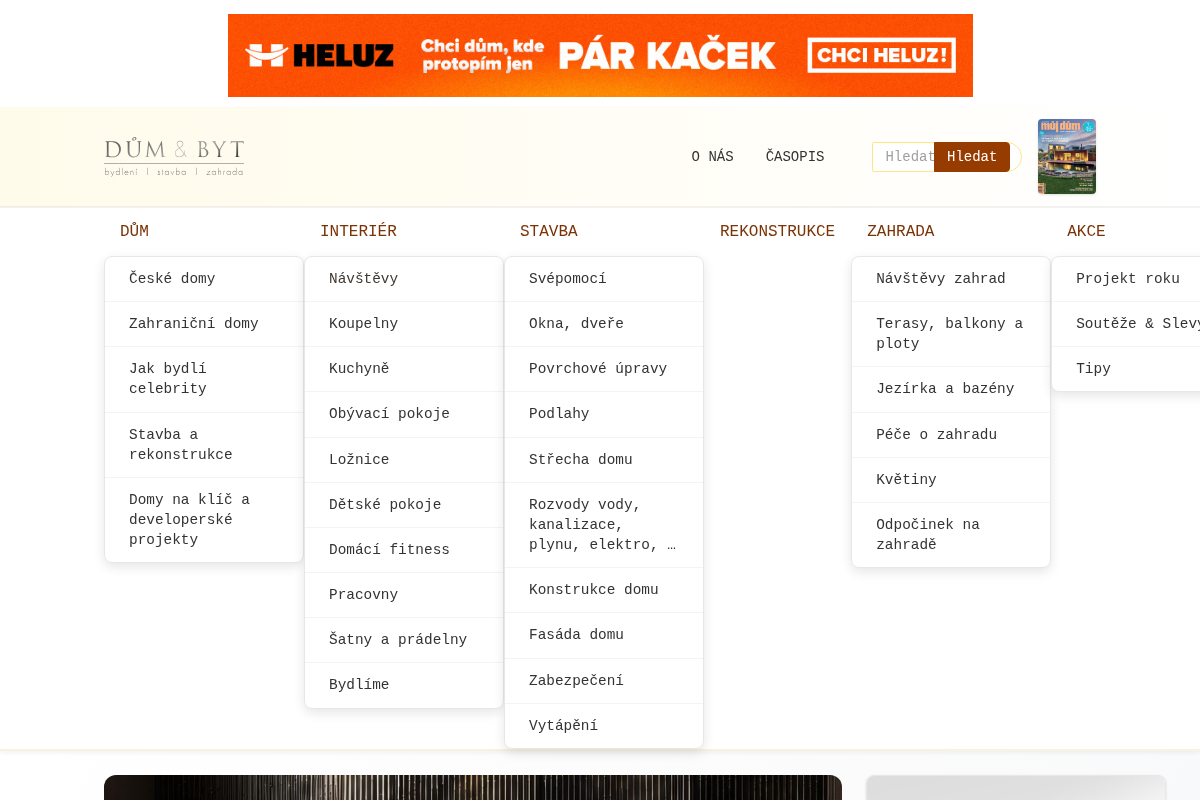Open Střecha domu submenu item

pos(604,460)
